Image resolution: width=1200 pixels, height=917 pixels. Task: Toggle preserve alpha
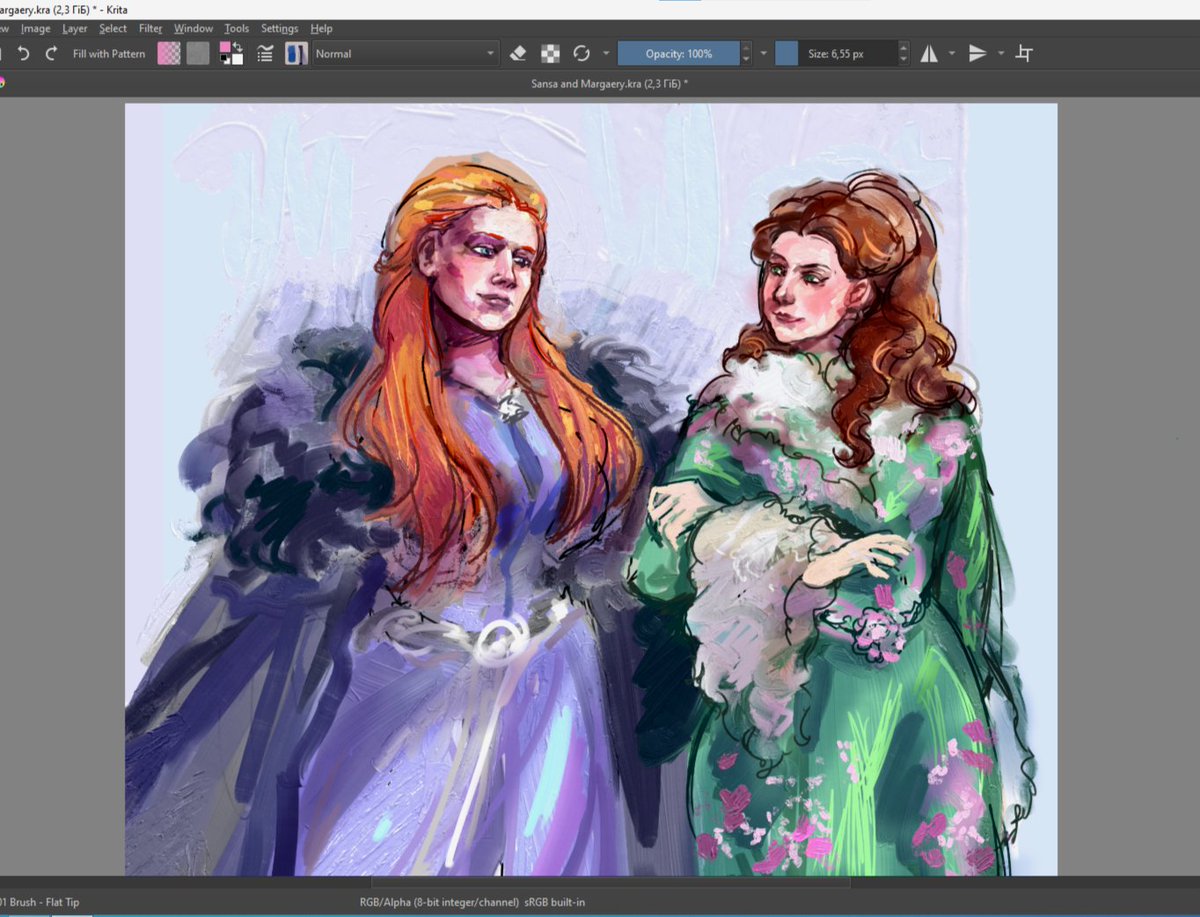550,54
